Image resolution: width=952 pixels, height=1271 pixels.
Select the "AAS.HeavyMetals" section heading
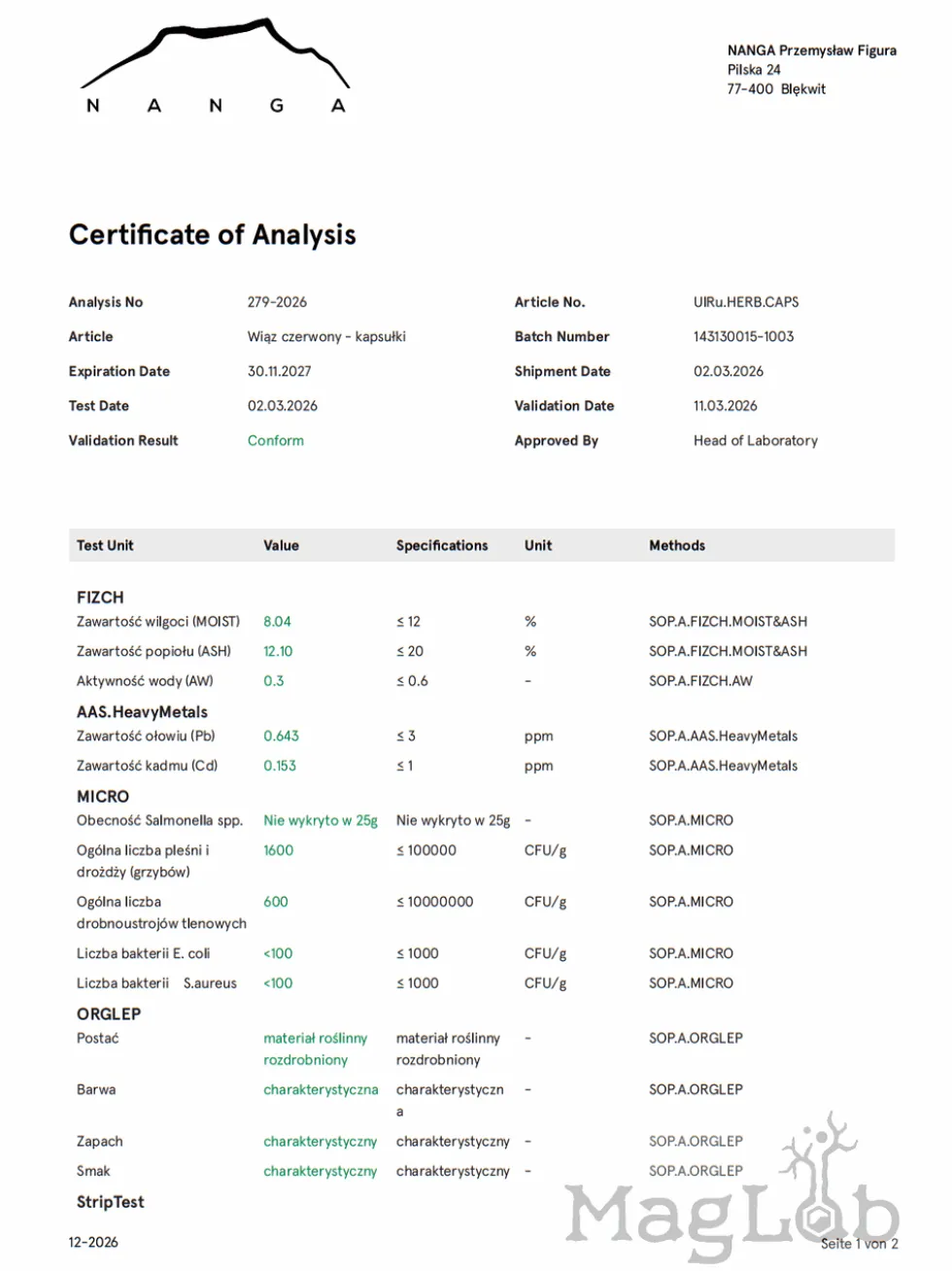coord(142,712)
